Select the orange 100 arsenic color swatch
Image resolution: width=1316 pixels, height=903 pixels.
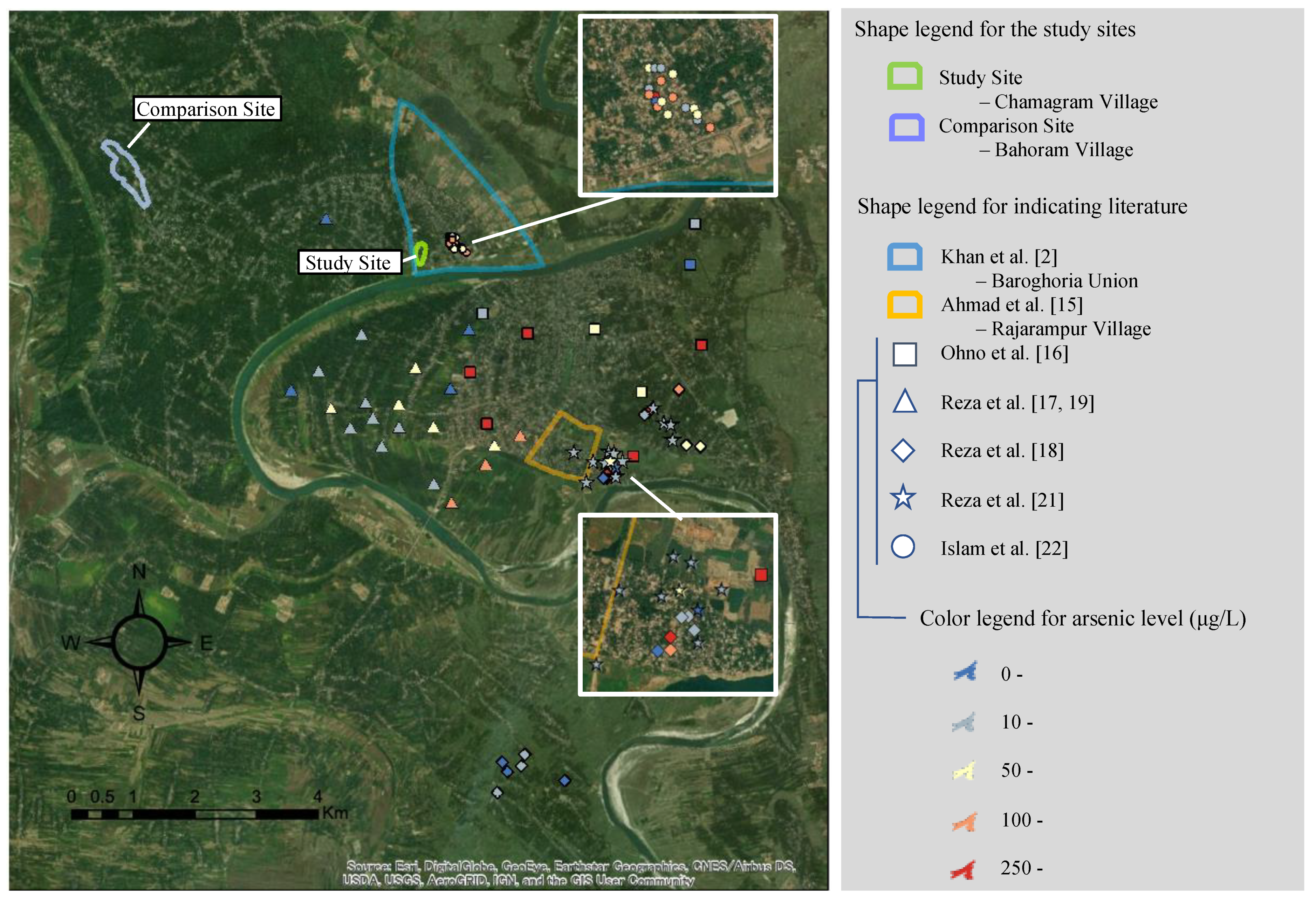click(964, 821)
